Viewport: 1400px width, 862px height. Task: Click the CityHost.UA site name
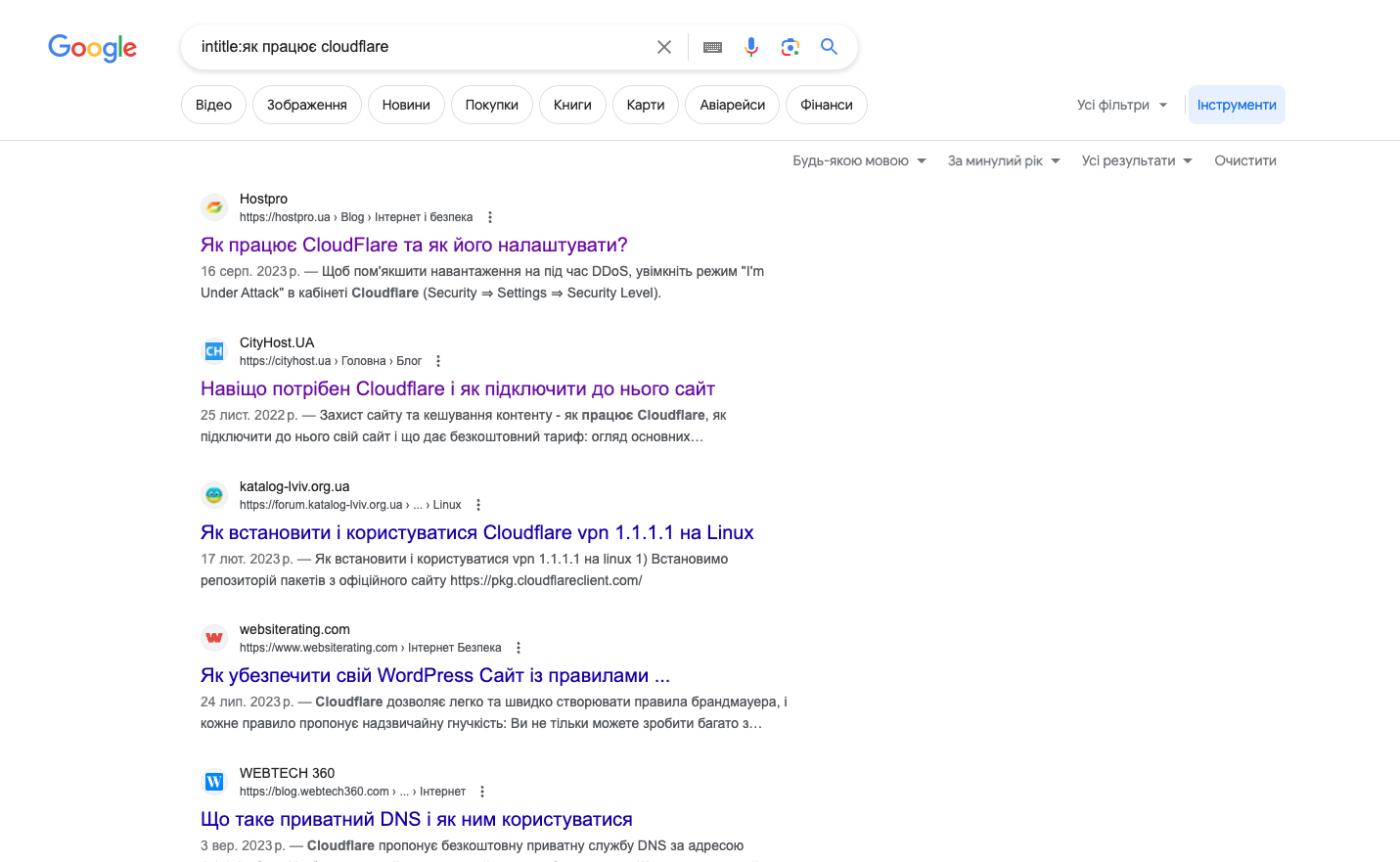pyautogui.click(x=277, y=342)
